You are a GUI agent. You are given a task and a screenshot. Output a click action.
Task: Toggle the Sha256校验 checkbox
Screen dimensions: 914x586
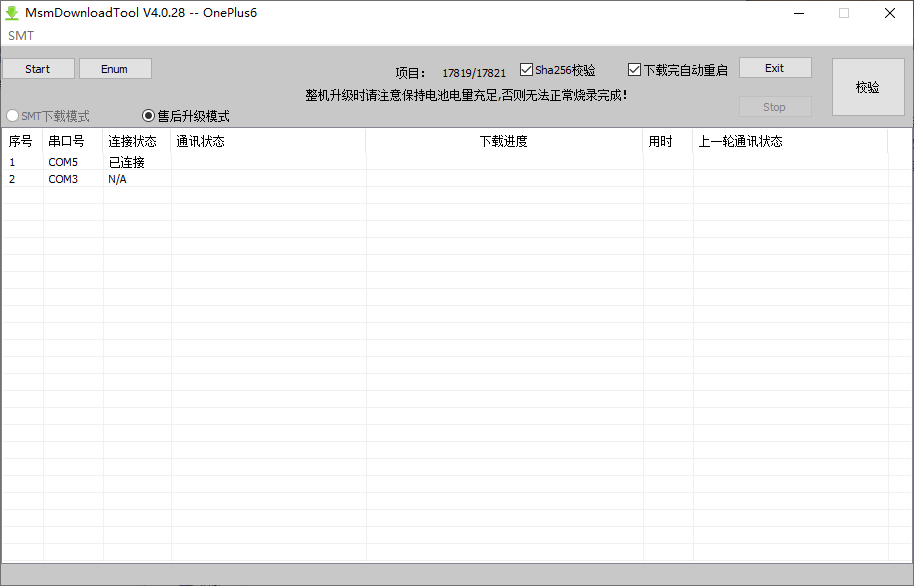[x=557, y=70]
